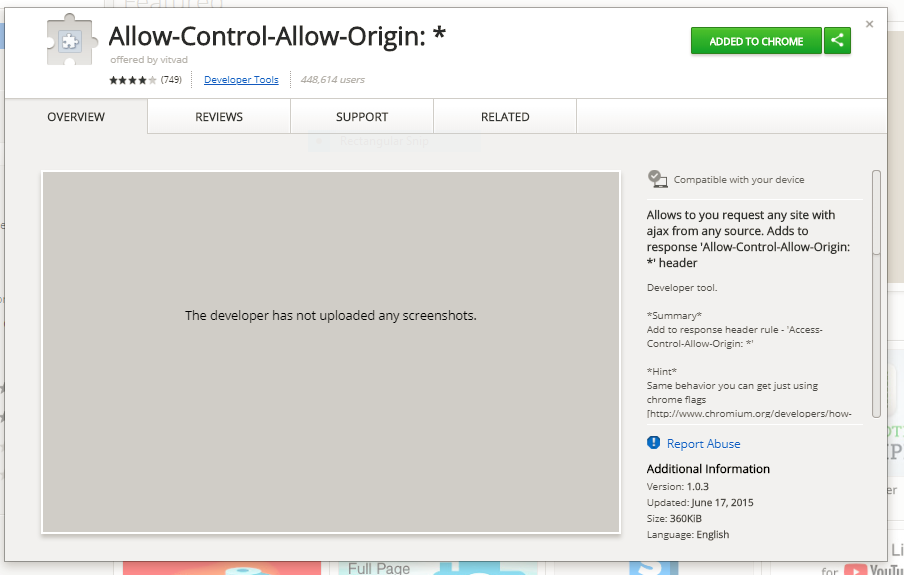Click the Added to Chrome button

pyautogui.click(x=756, y=41)
